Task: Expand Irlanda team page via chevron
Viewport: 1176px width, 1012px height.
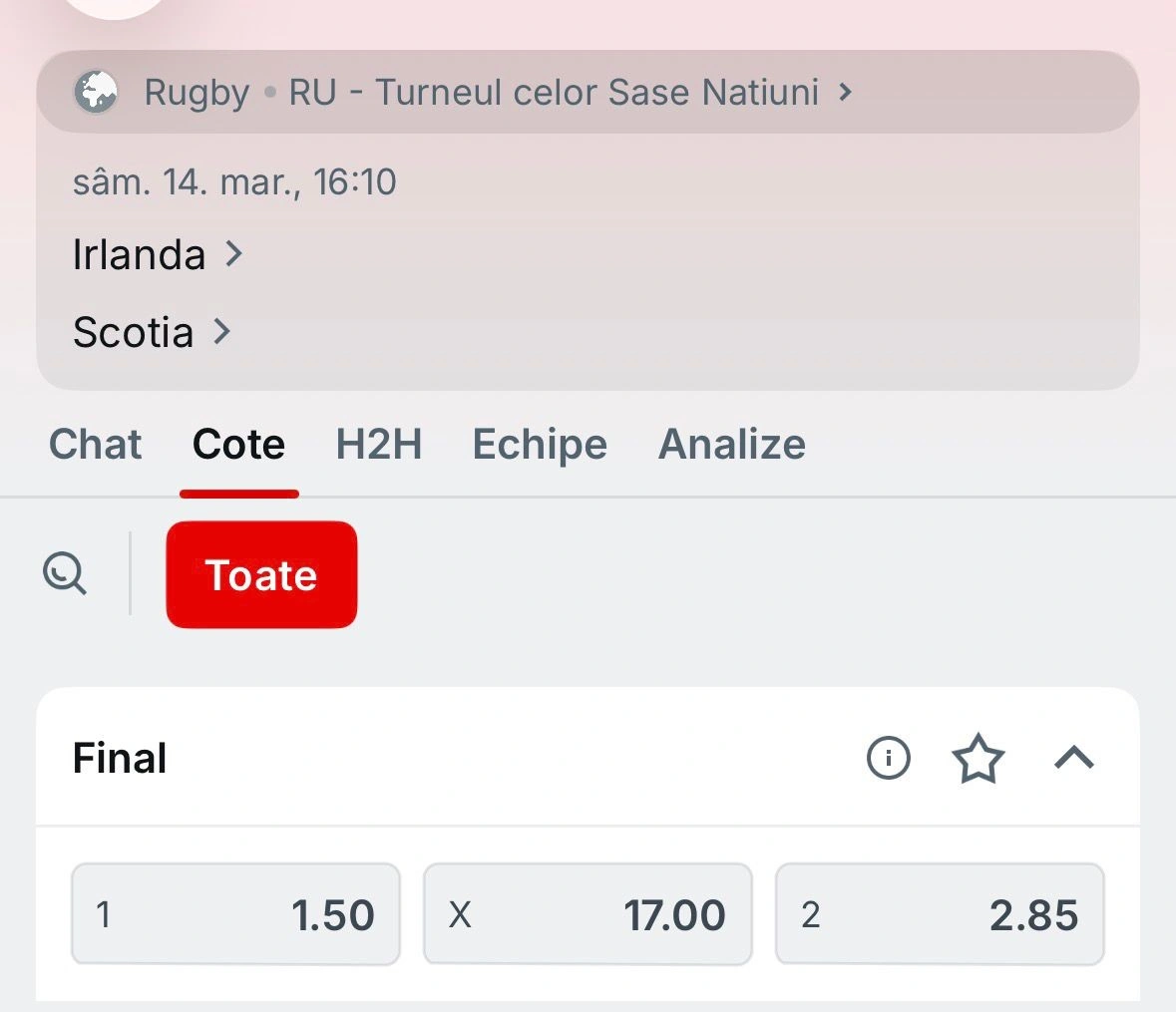Action: 232,254
